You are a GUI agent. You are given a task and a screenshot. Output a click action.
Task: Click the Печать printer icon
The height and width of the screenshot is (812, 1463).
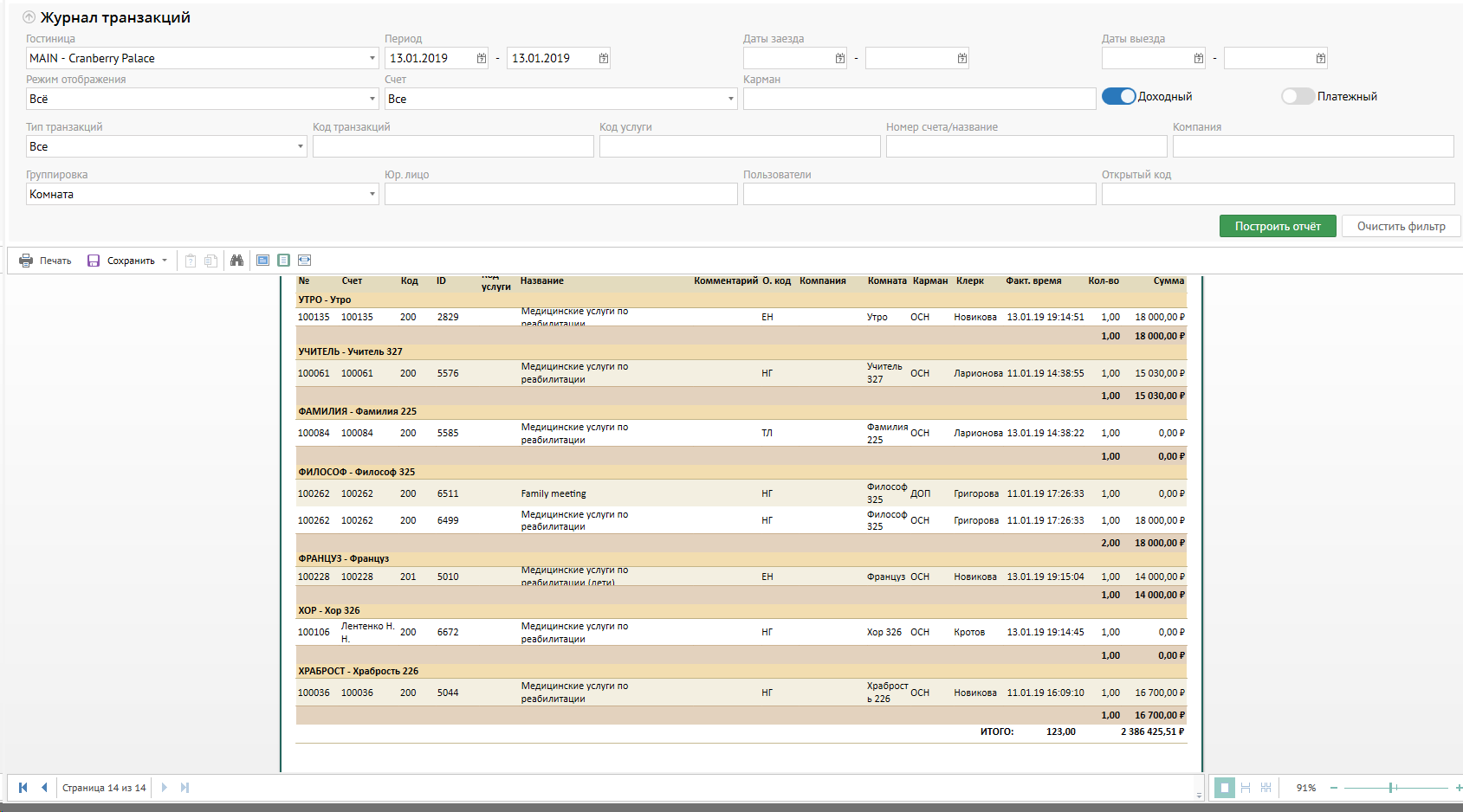pos(26,261)
